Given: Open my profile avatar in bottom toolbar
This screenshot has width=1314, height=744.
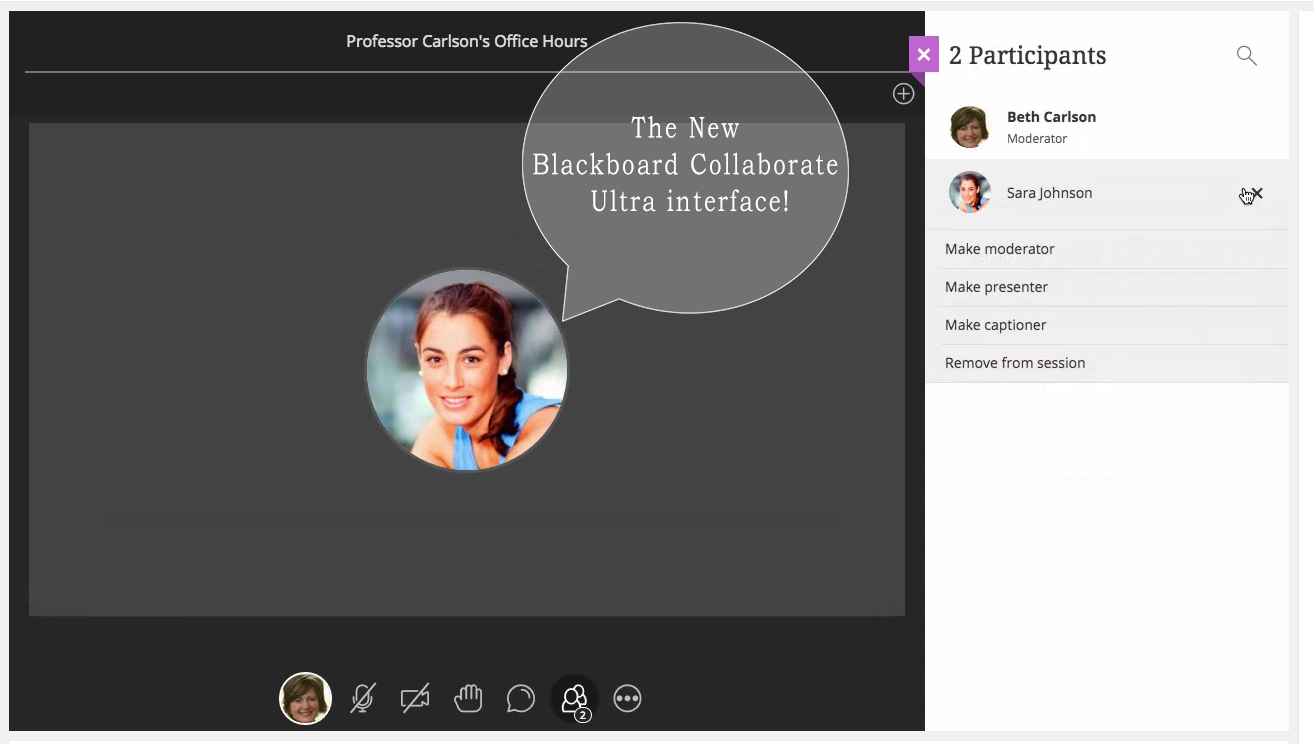Looking at the screenshot, I should (x=305, y=698).
